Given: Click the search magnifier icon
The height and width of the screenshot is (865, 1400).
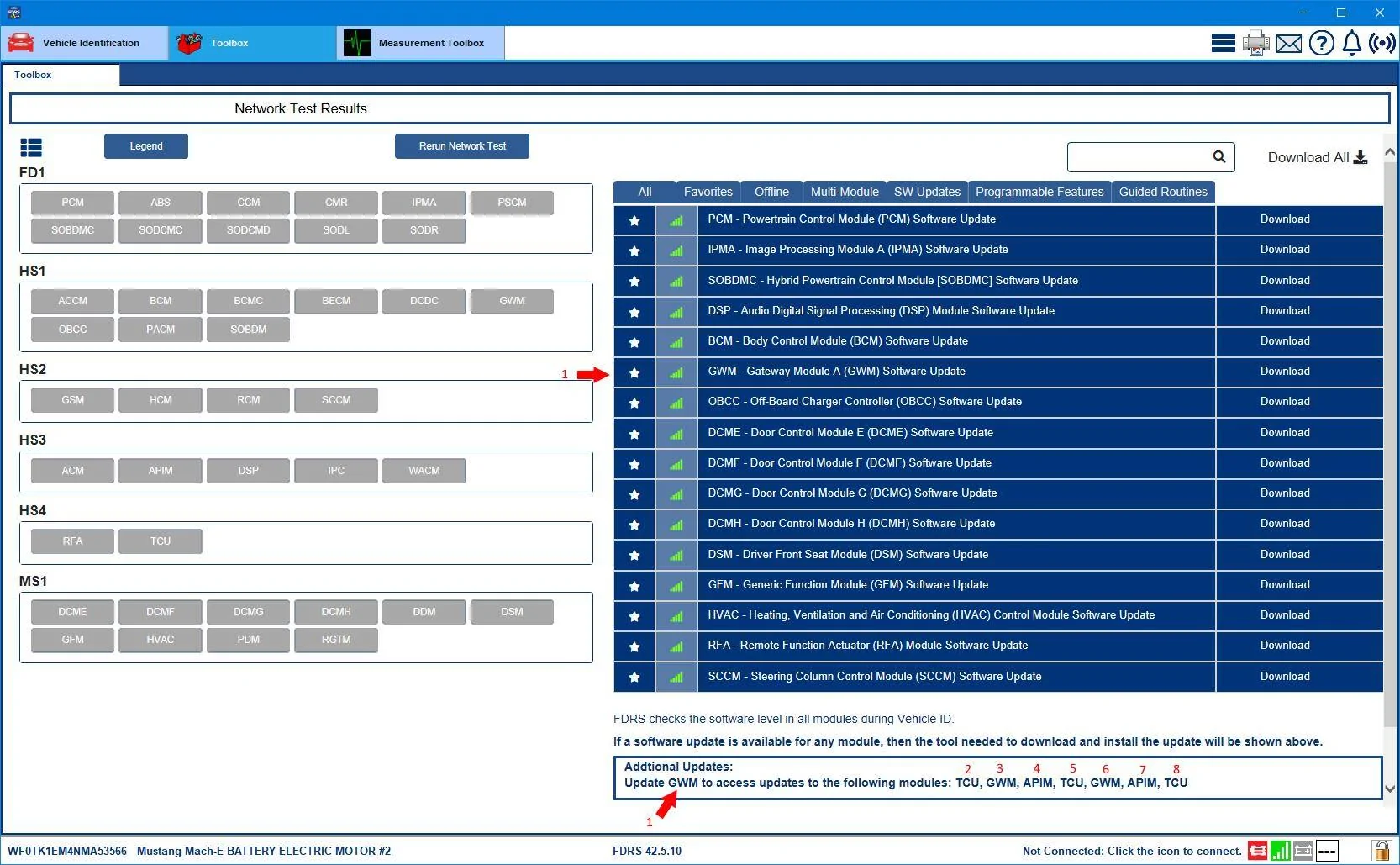Looking at the screenshot, I should [x=1219, y=156].
